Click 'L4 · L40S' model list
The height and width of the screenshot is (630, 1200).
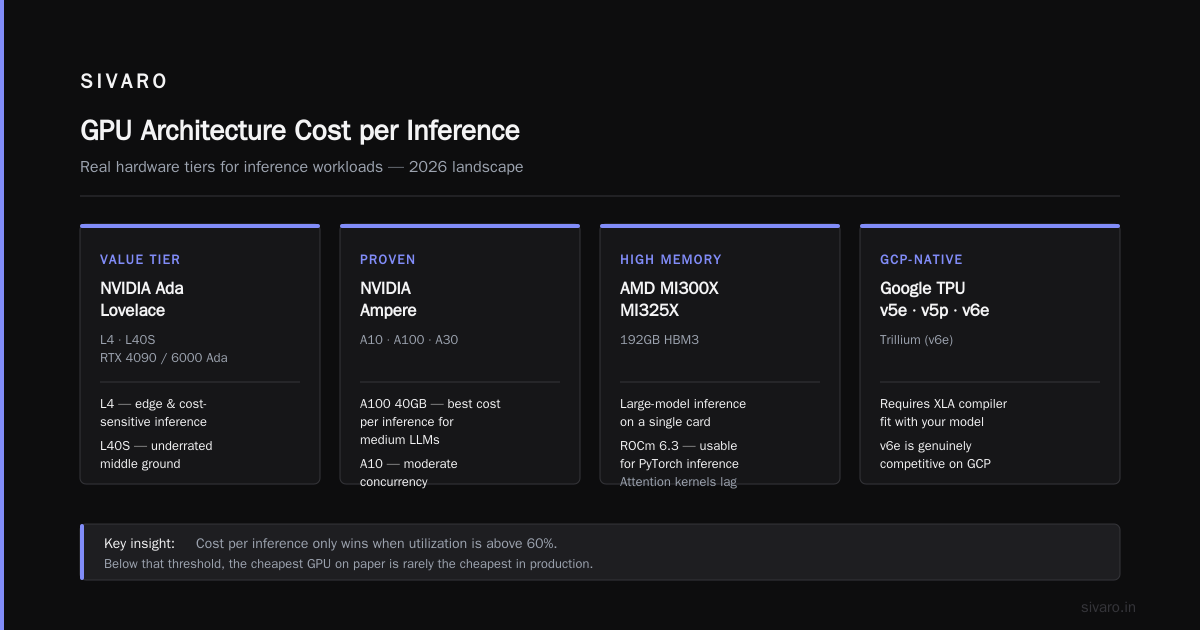coord(130,340)
